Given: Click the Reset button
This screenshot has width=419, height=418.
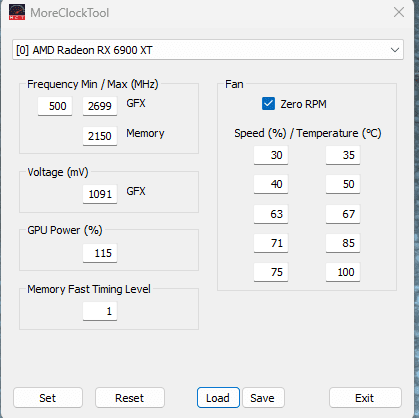Looking at the screenshot, I should (130, 398).
